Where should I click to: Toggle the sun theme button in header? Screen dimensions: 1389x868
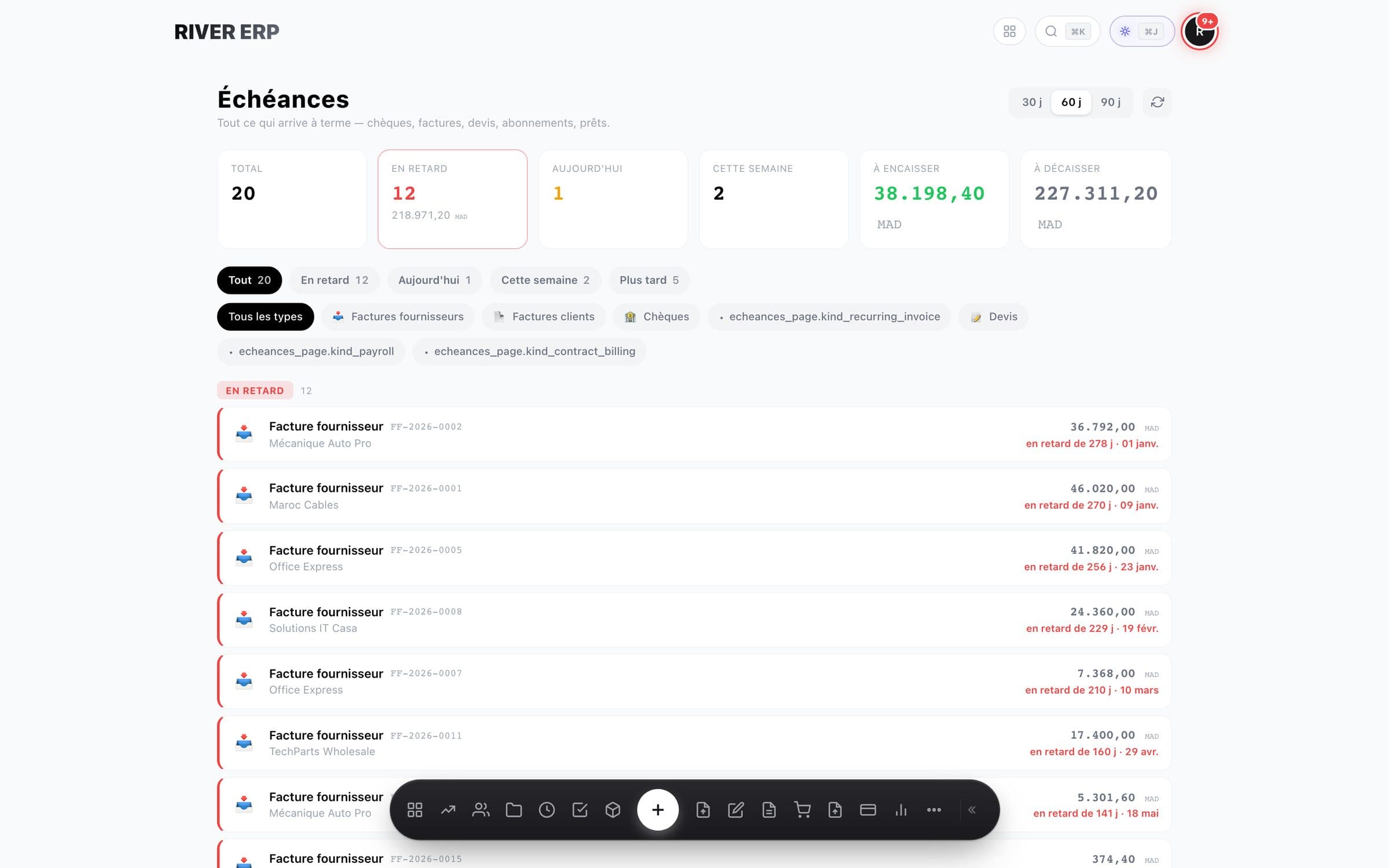point(1141,31)
